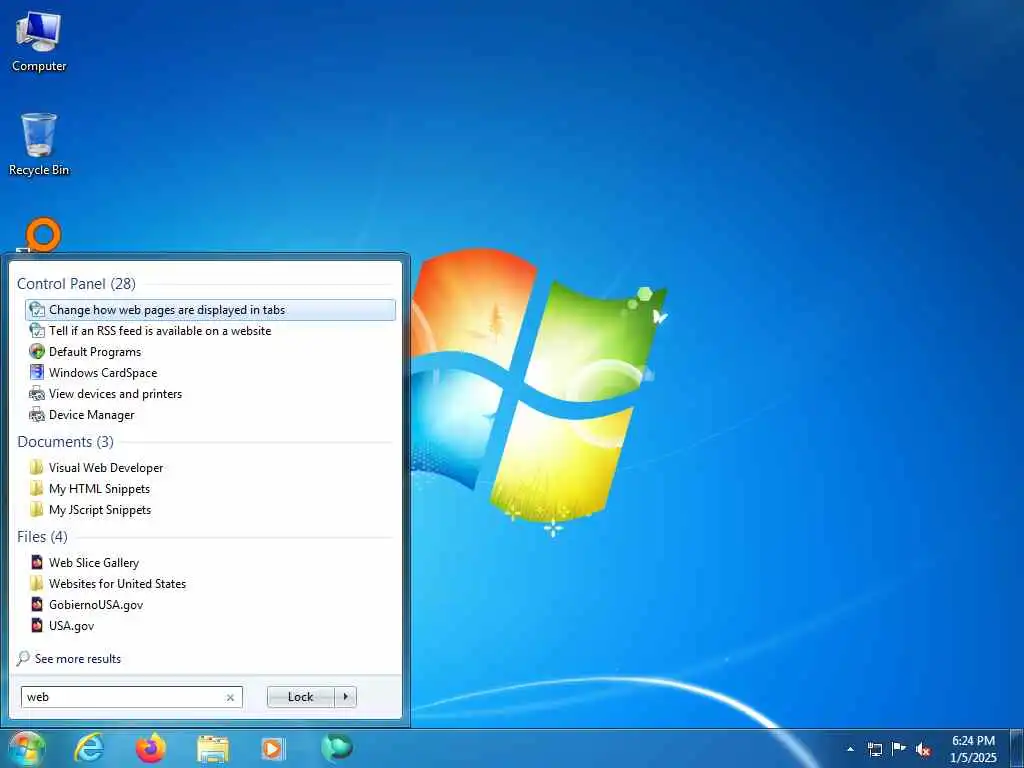Launch Internet Explorer from the taskbar
The width and height of the screenshot is (1024, 768).
pyautogui.click(x=89, y=748)
